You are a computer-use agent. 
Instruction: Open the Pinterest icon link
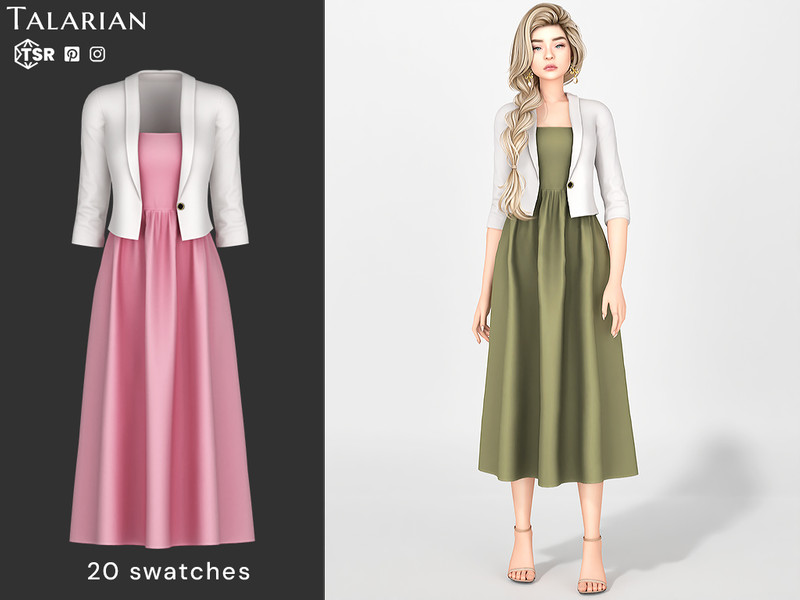[72, 55]
